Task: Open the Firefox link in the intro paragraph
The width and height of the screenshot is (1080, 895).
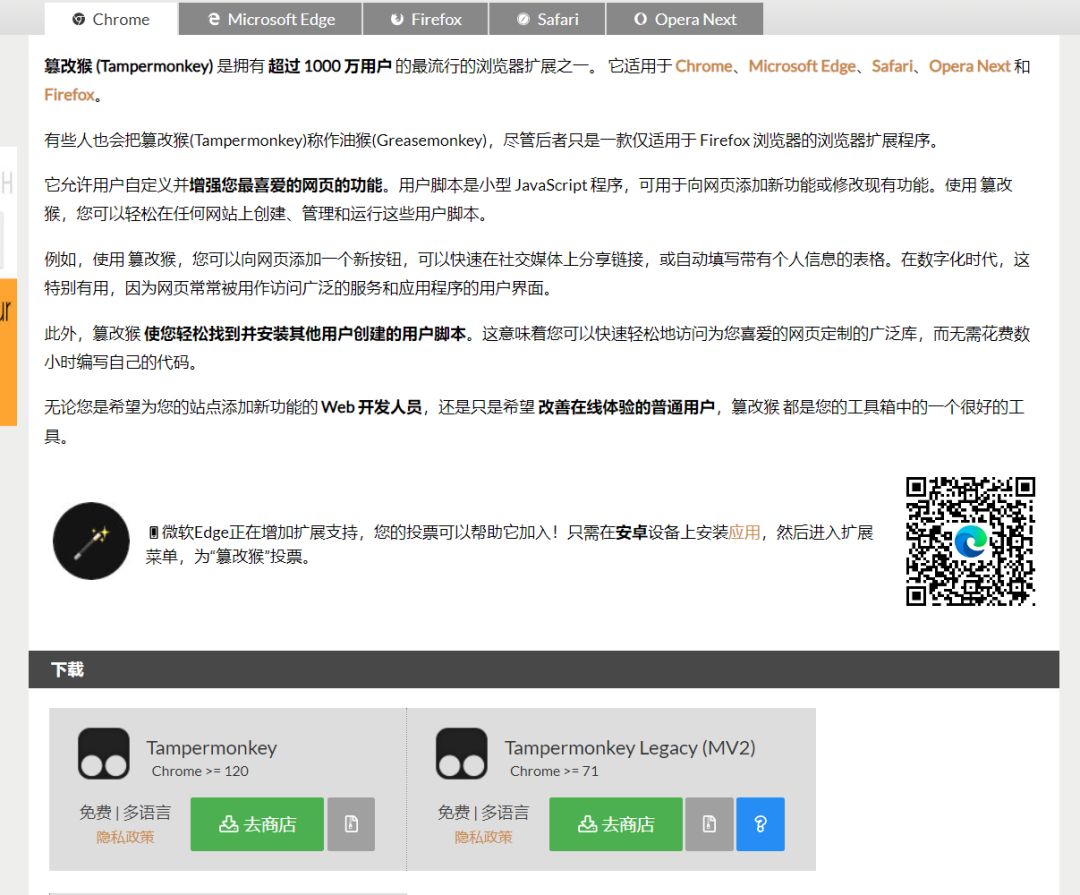Action: click(69, 95)
